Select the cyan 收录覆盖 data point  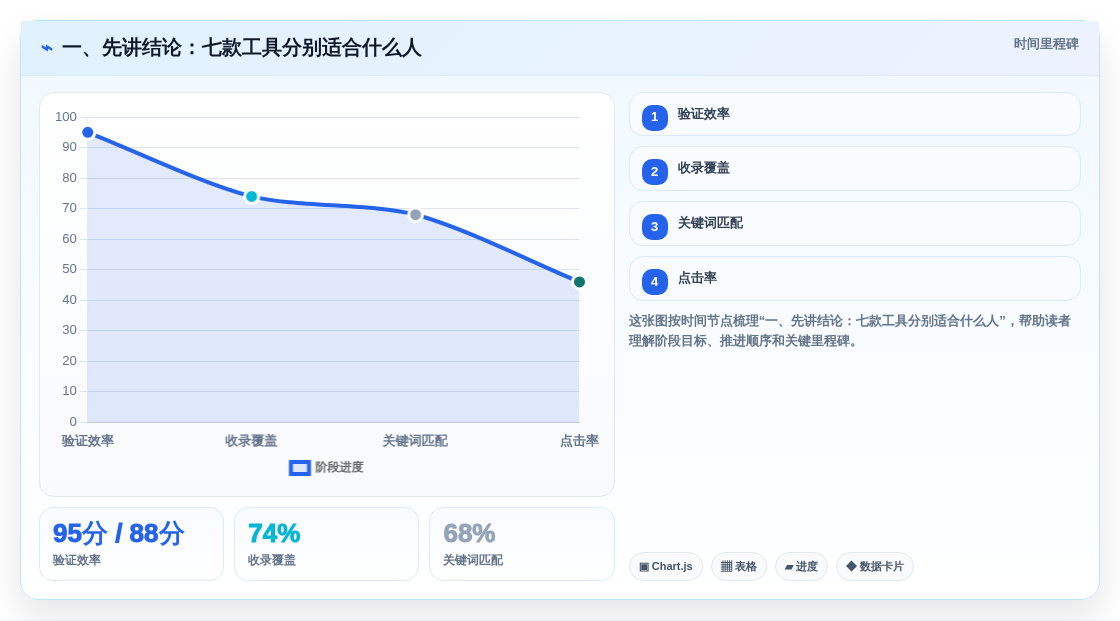point(251,197)
